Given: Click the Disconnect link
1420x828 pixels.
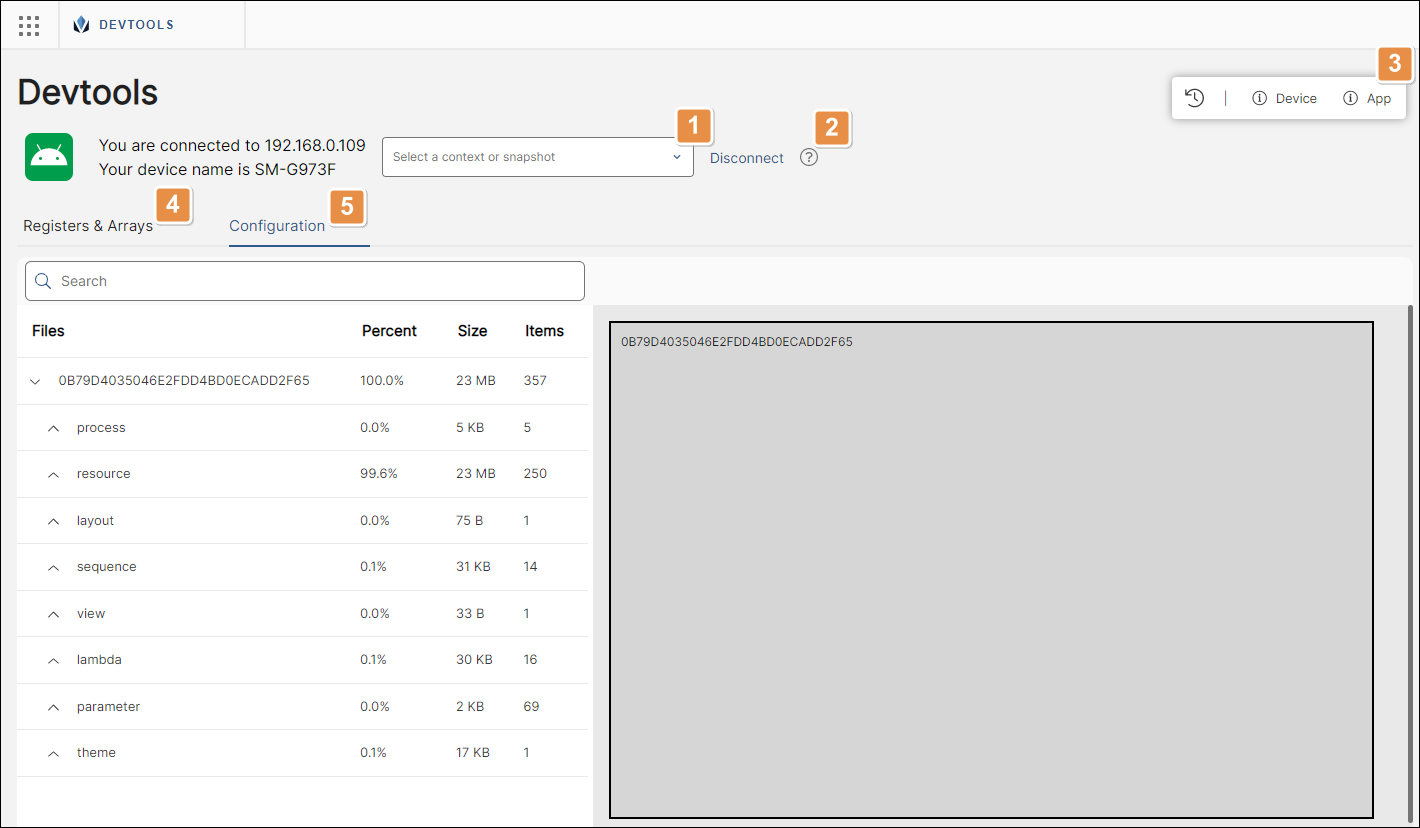Looking at the screenshot, I should pos(746,157).
